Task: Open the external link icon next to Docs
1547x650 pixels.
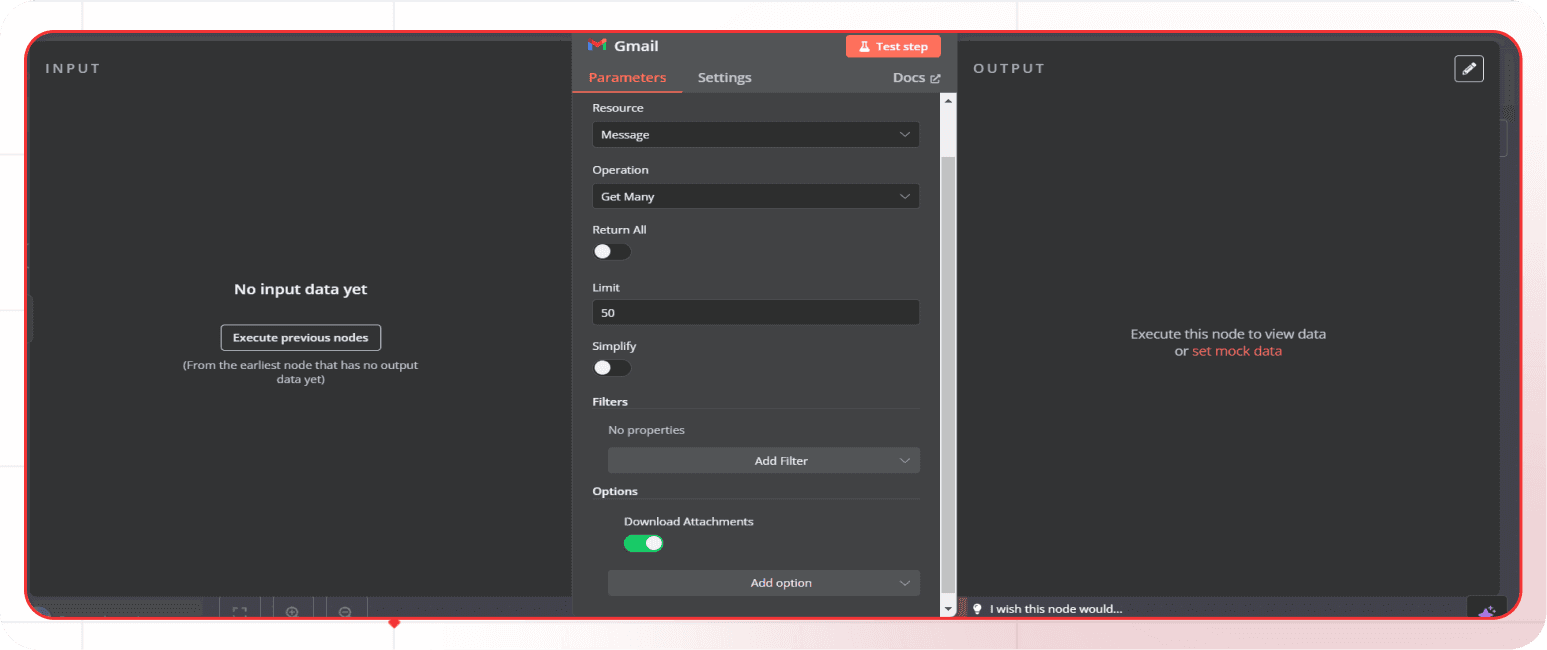Action: pos(936,77)
